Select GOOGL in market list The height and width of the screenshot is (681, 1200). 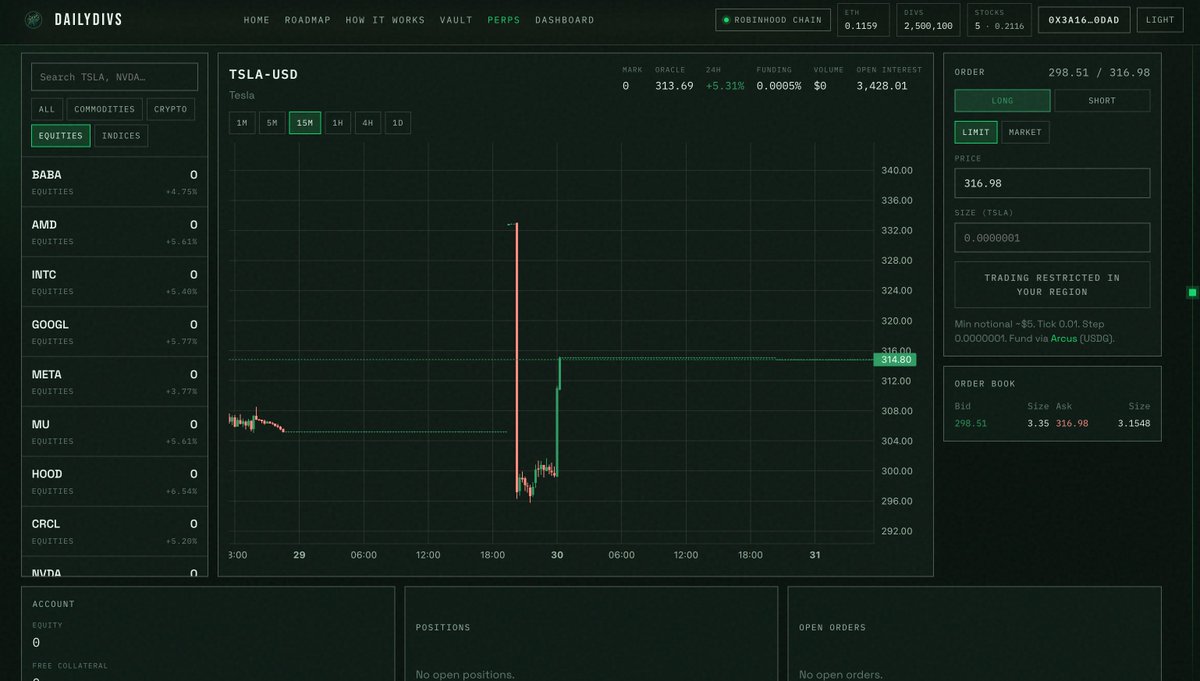pyautogui.click(x=114, y=331)
